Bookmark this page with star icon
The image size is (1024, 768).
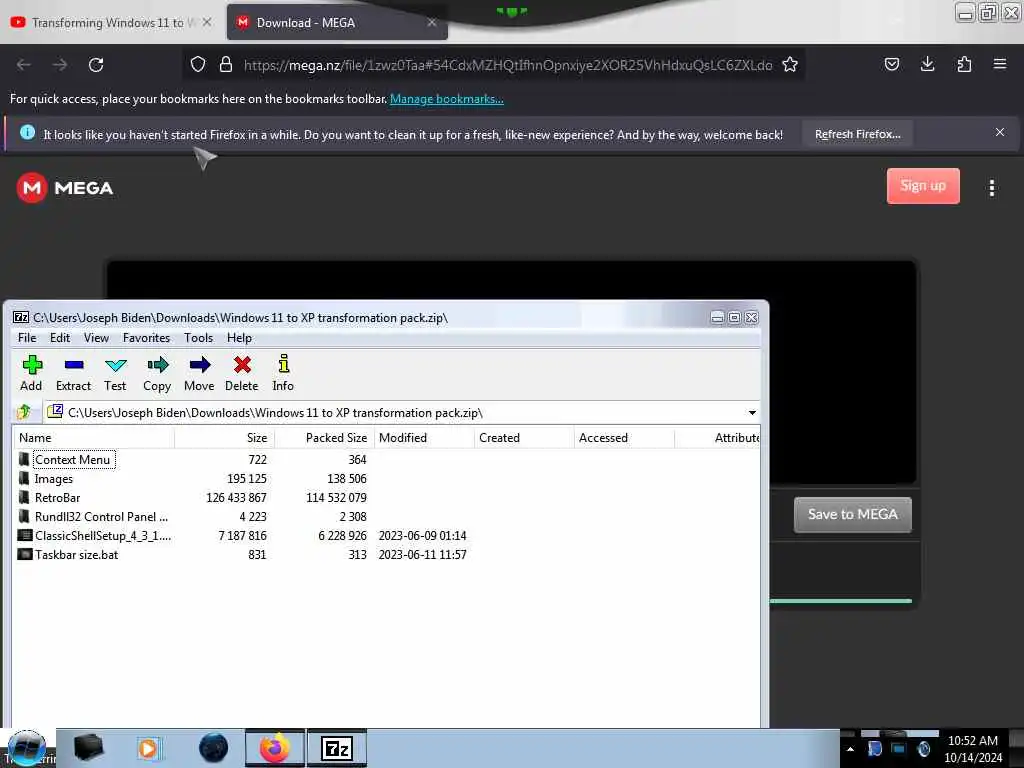point(790,64)
